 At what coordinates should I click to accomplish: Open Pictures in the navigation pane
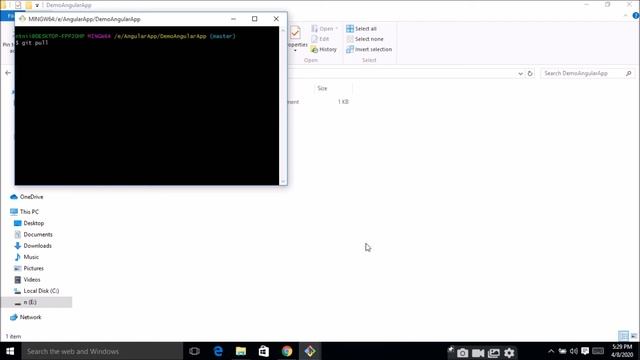[x=29, y=268]
